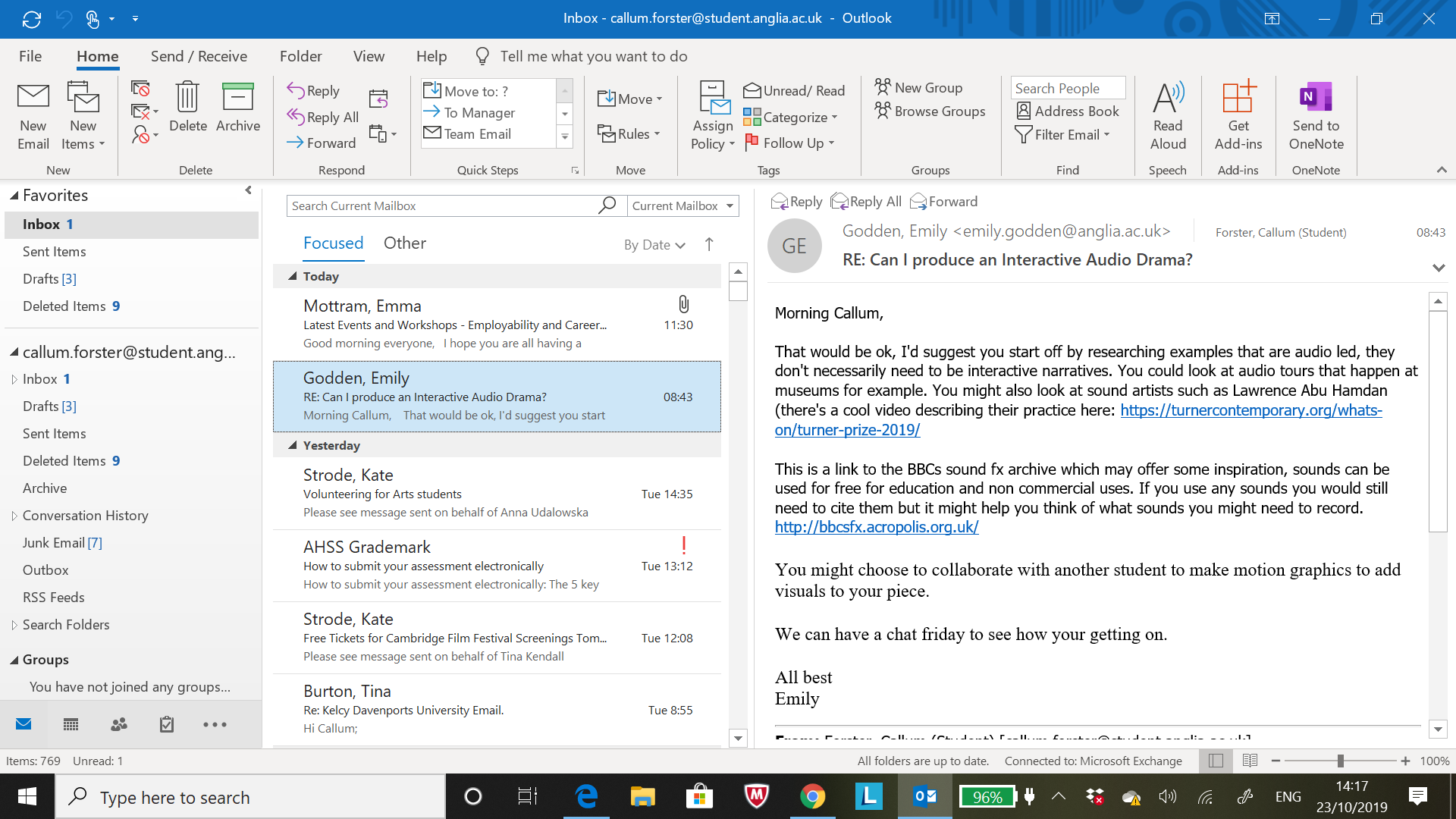Viewport: 1456px width, 819px height.
Task: Click the Unread/Read toggle button
Action: (x=794, y=91)
